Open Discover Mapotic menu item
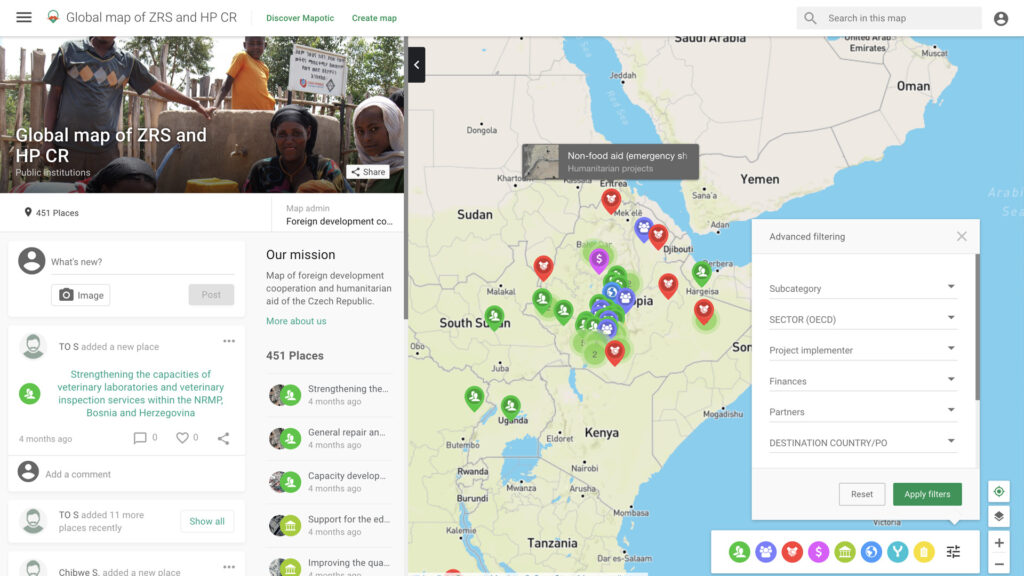Screen dimensions: 1024x576 (x=300, y=18)
